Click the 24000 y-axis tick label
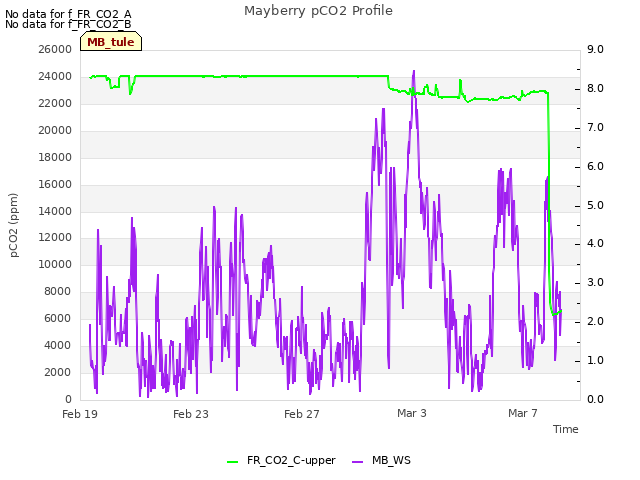Image resolution: width=640 pixels, height=480 pixels. [x=55, y=76]
